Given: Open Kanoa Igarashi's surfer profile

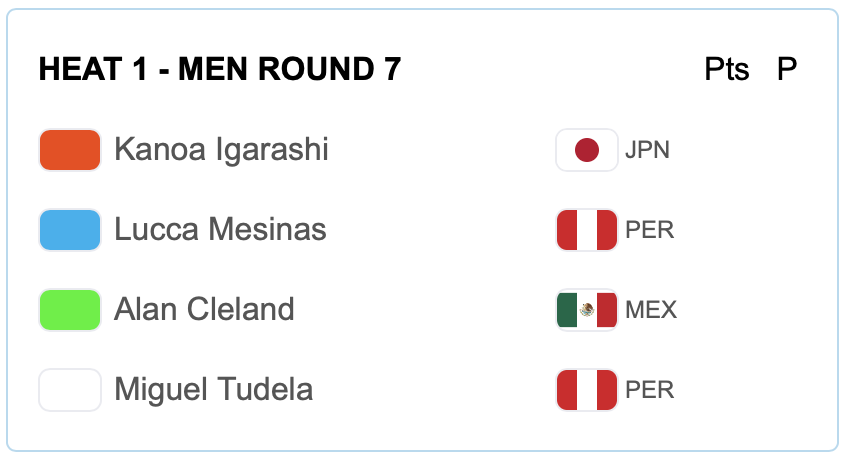Looking at the screenshot, I should 221,150.
